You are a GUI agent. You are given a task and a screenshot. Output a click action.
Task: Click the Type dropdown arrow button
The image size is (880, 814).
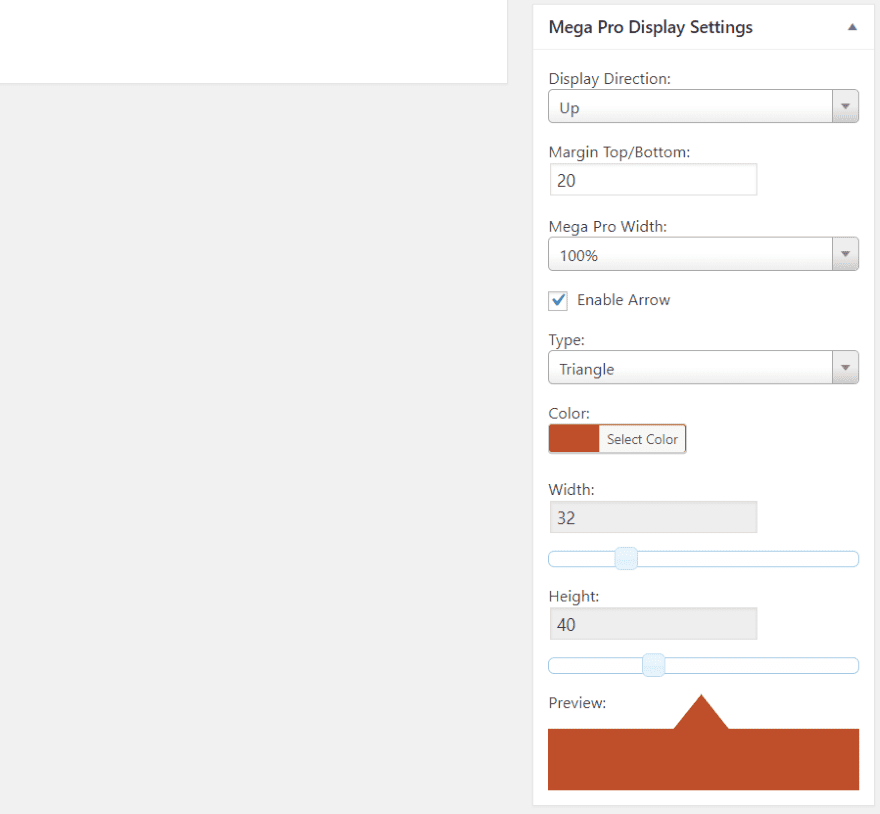845,368
